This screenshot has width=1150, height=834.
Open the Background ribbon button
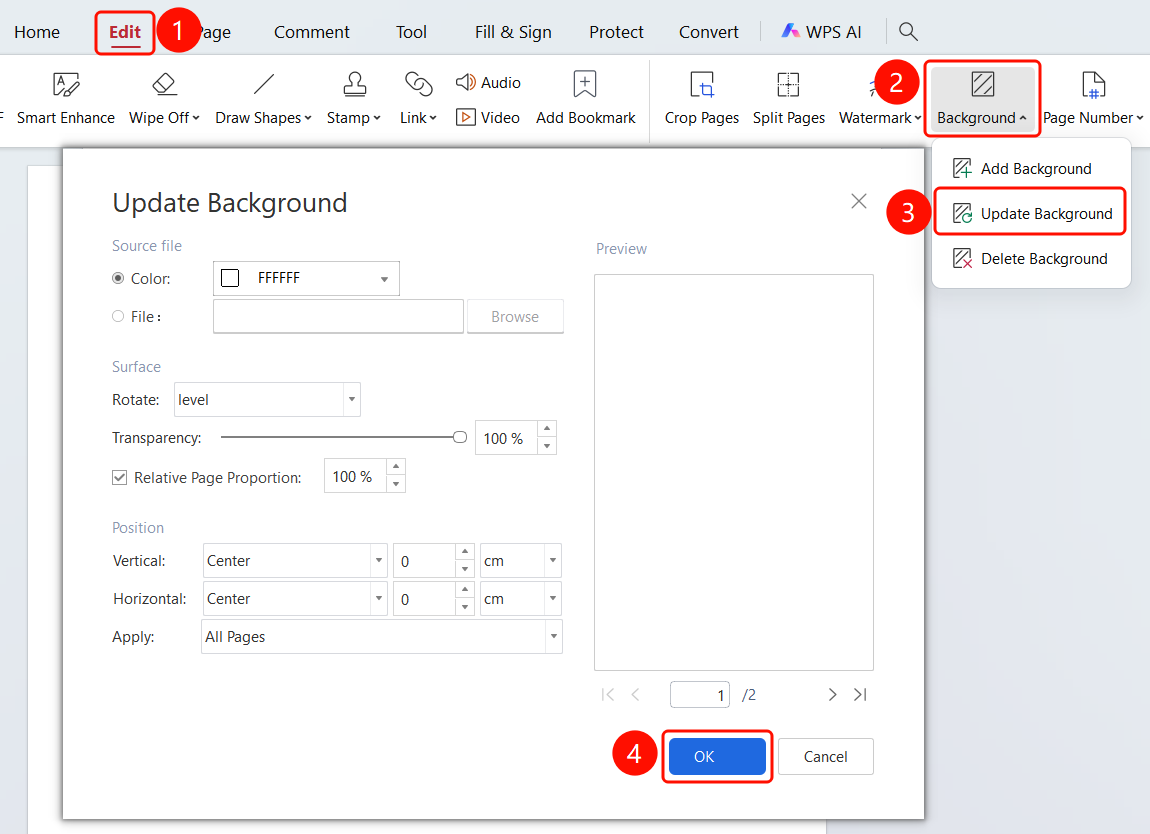coord(982,99)
